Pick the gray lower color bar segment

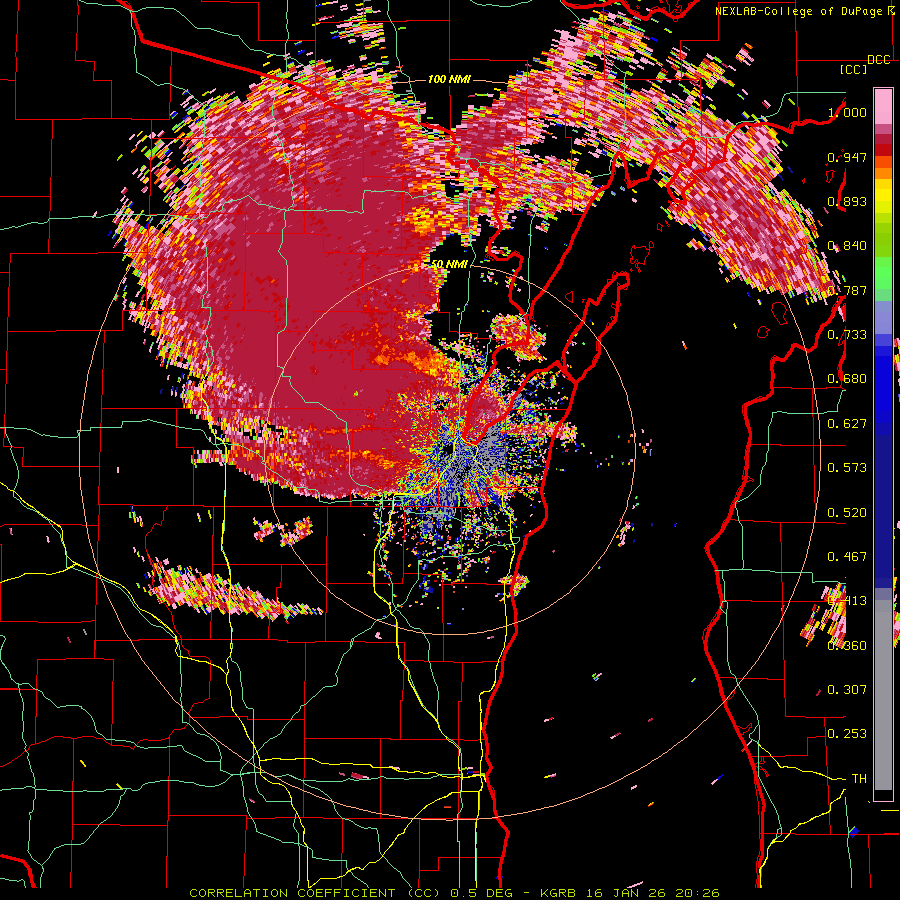tap(883, 700)
